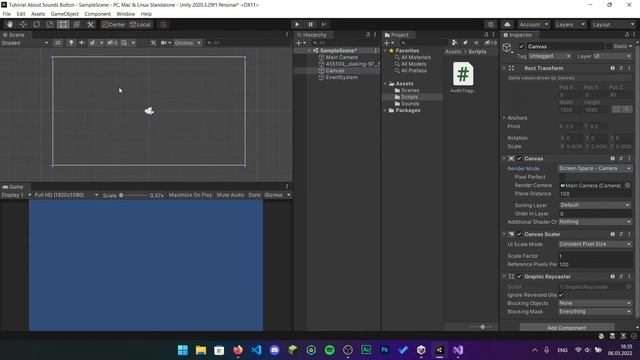The height and width of the screenshot is (360, 640).
Task: Select the C# script asset thumbnail
Action: (463, 74)
